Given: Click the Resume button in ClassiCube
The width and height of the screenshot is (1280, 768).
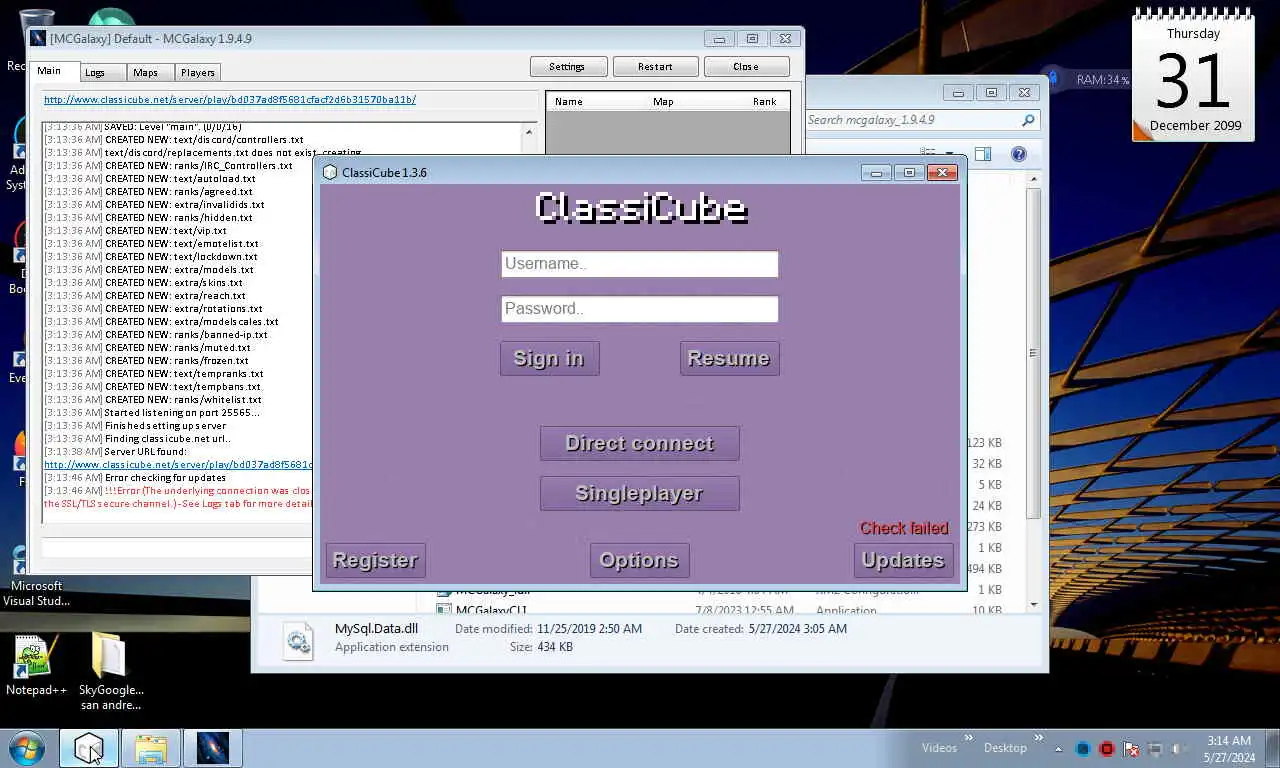Looking at the screenshot, I should pos(729,358).
